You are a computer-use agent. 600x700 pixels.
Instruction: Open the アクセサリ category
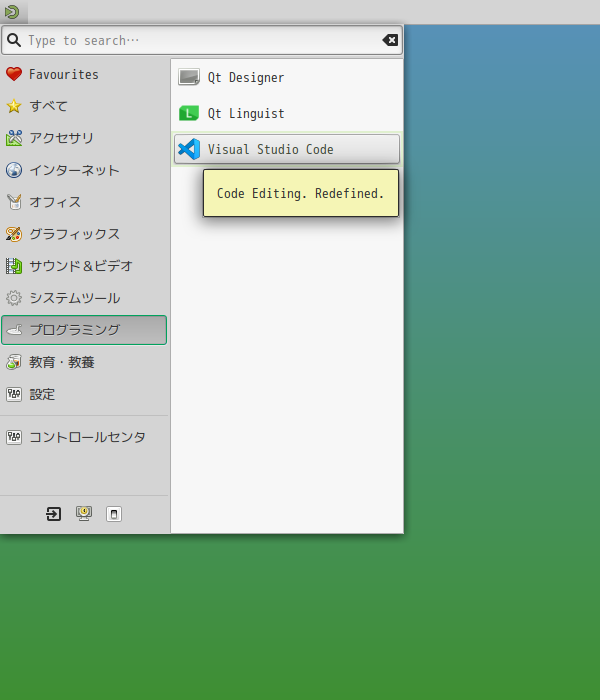click(84, 138)
